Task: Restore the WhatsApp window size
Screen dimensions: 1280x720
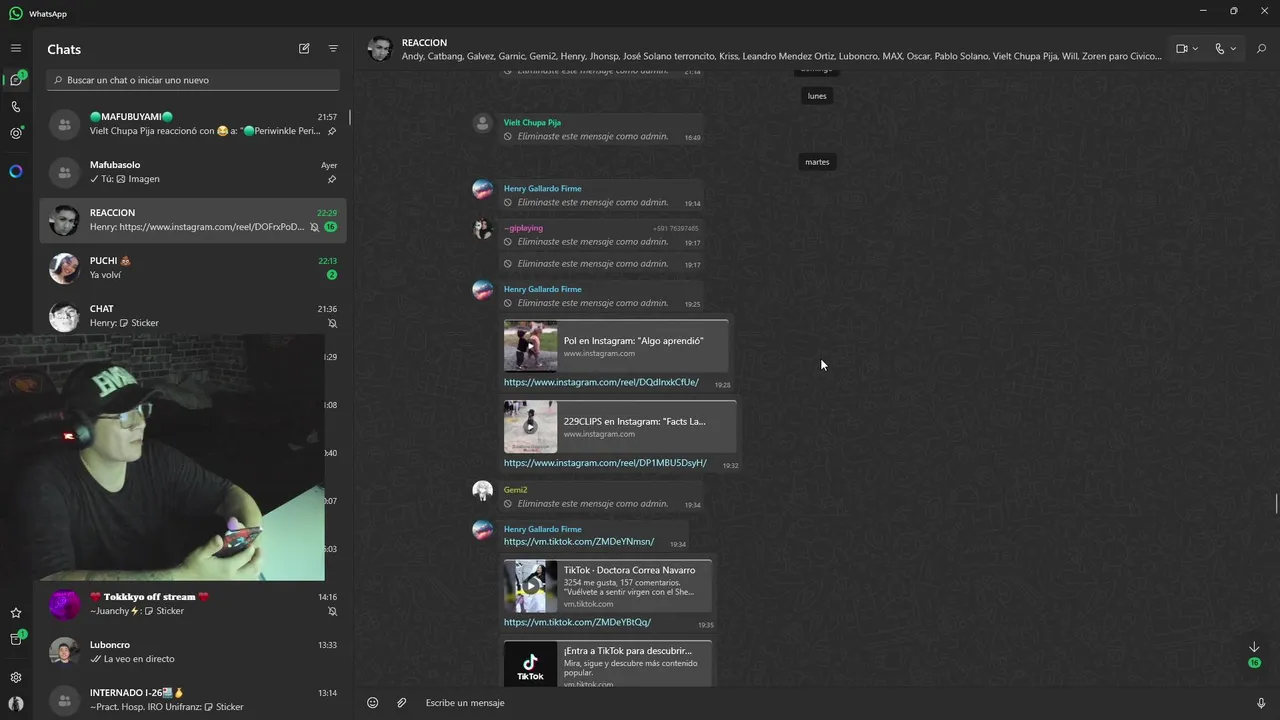Action: tap(1233, 11)
